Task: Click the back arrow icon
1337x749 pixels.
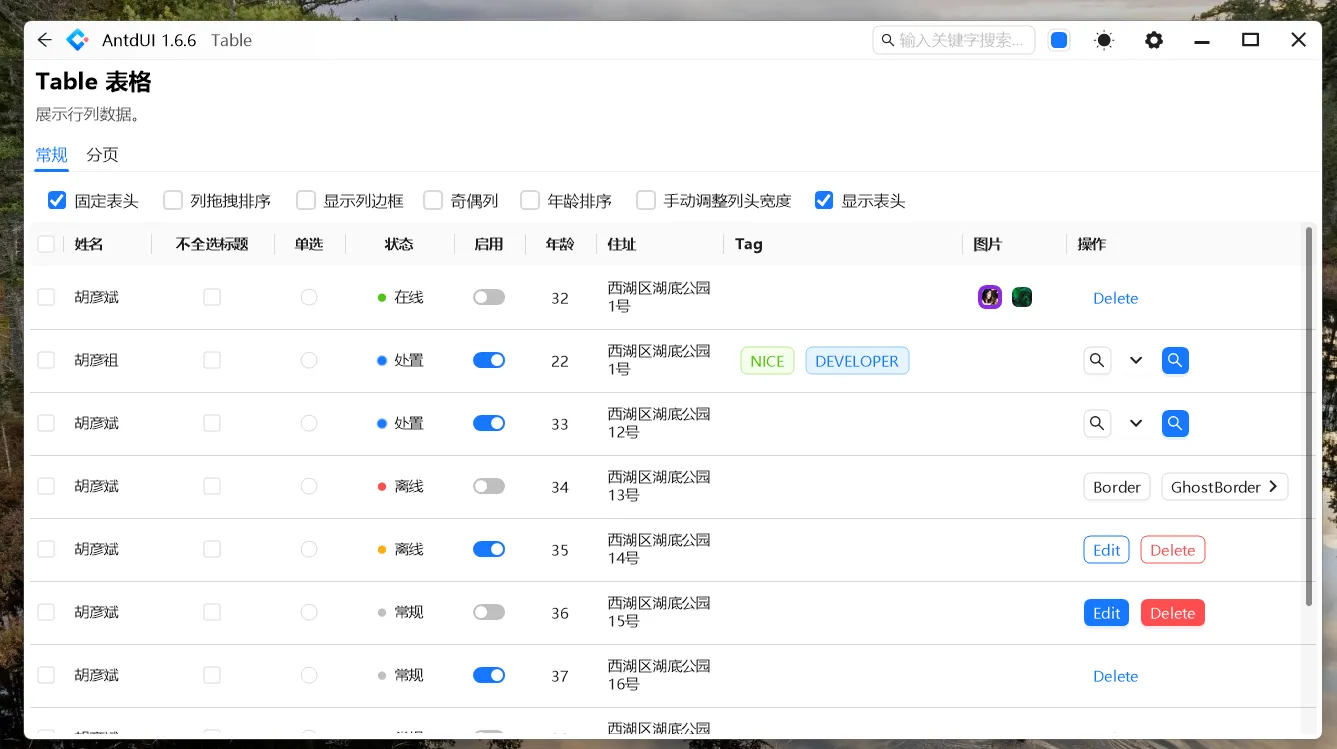Action: [x=44, y=40]
